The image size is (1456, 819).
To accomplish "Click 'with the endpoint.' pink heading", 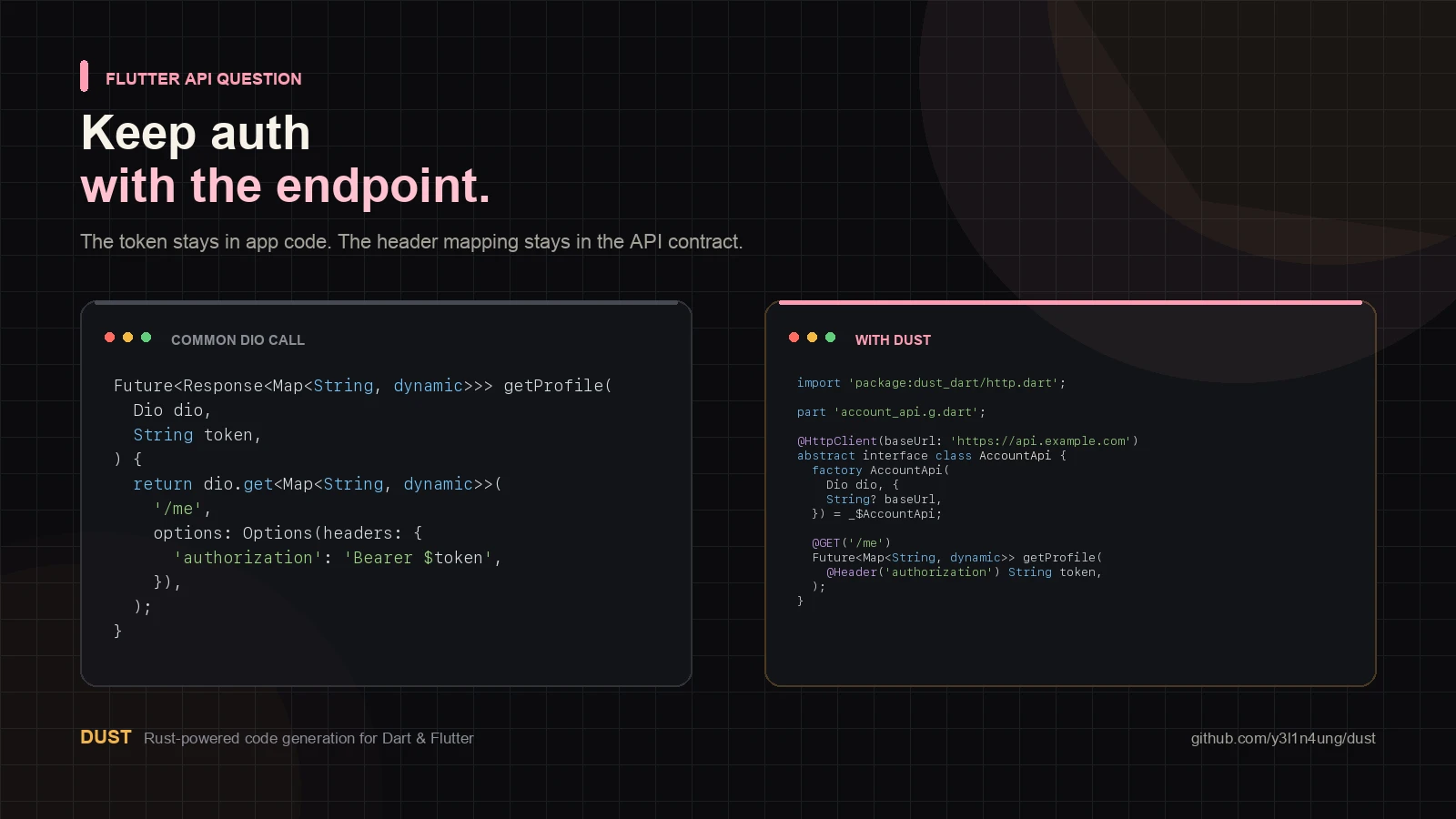I will (286, 186).
